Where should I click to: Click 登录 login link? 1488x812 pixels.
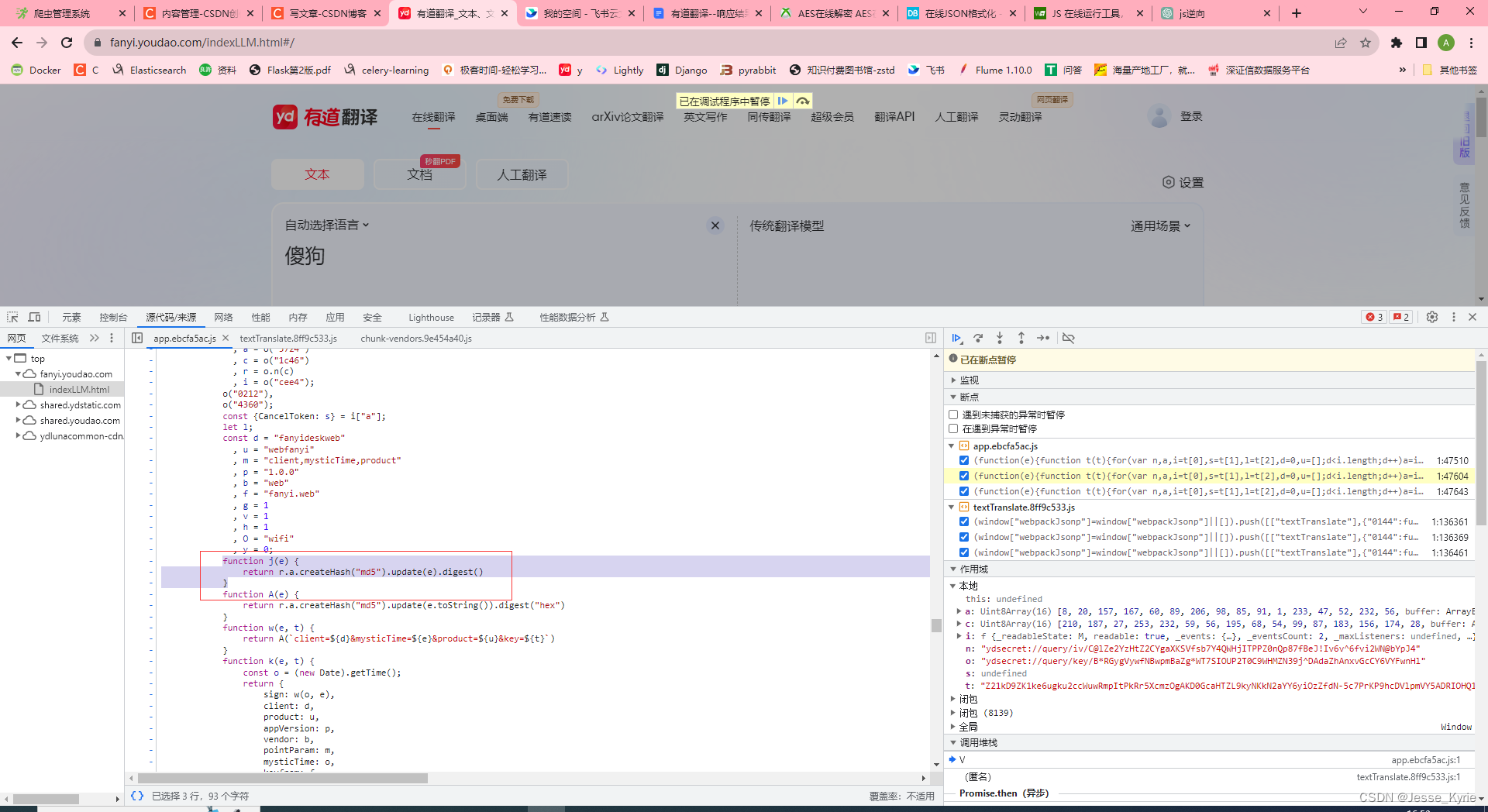click(1191, 116)
